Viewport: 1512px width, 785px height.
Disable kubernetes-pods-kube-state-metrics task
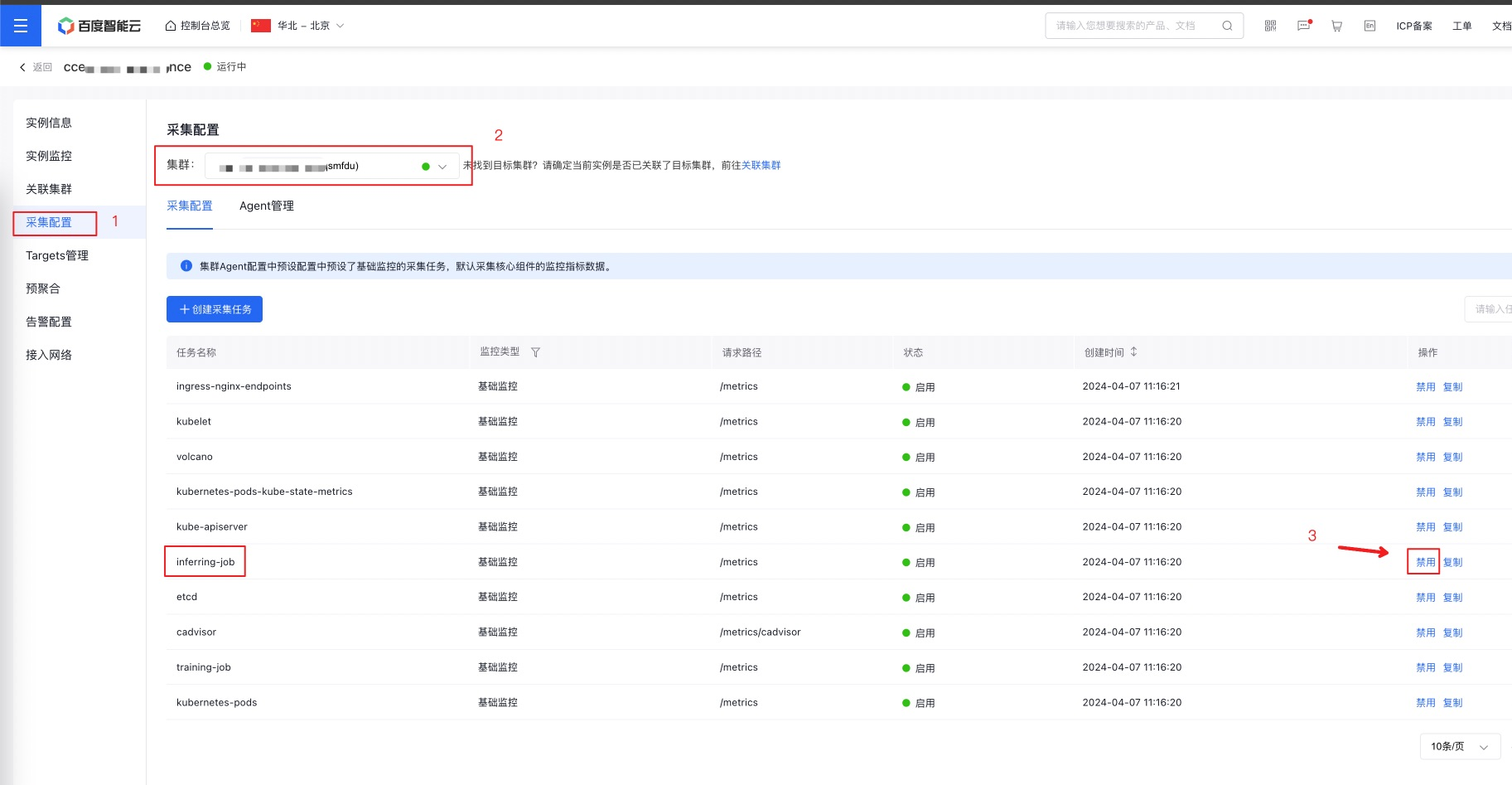click(1426, 492)
